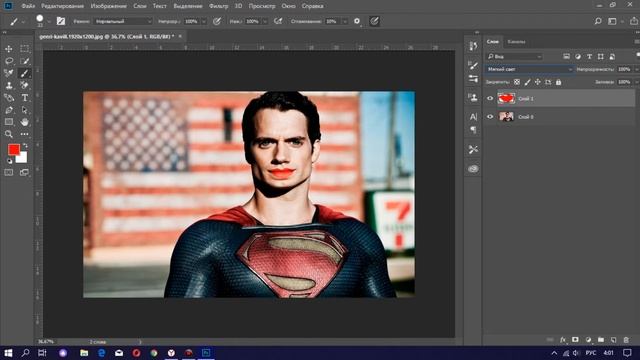Screen dimensions: 640x360
Task: Open the layer filter type dropdown Вид
Action: click(514, 56)
